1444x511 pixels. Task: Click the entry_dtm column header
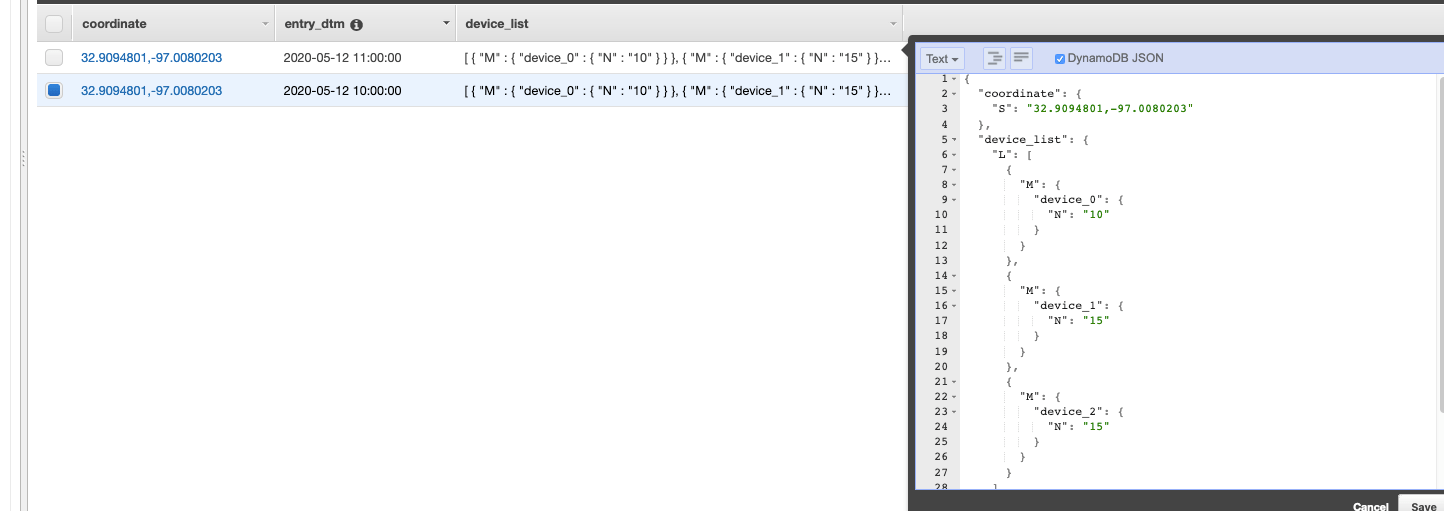pyautogui.click(x=365, y=23)
